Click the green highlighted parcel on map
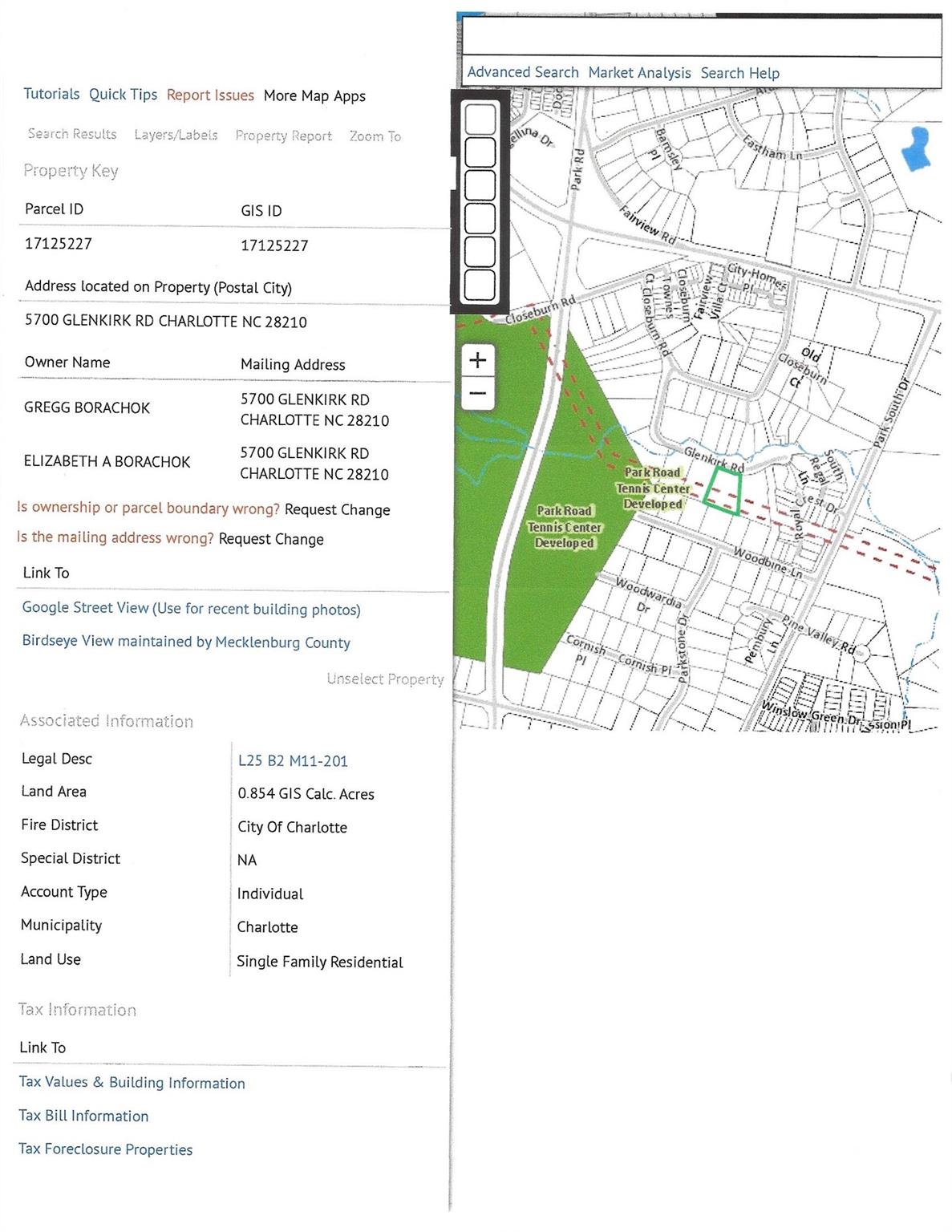This screenshot has width=952, height=1232. pos(723,491)
